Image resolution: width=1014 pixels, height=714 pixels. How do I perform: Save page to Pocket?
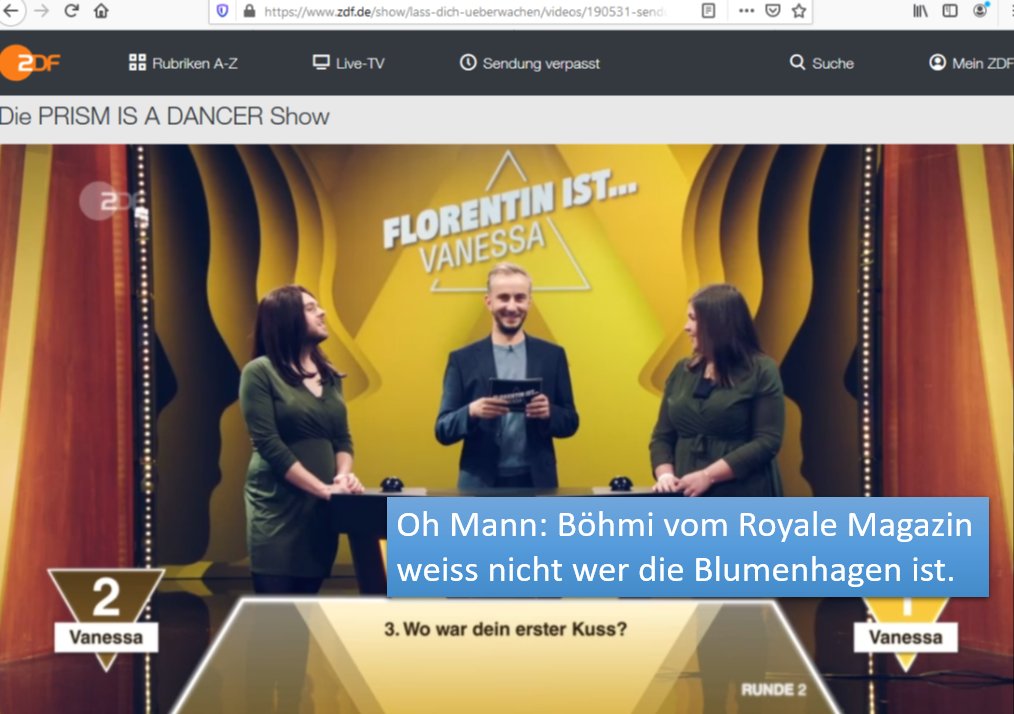[x=773, y=11]
